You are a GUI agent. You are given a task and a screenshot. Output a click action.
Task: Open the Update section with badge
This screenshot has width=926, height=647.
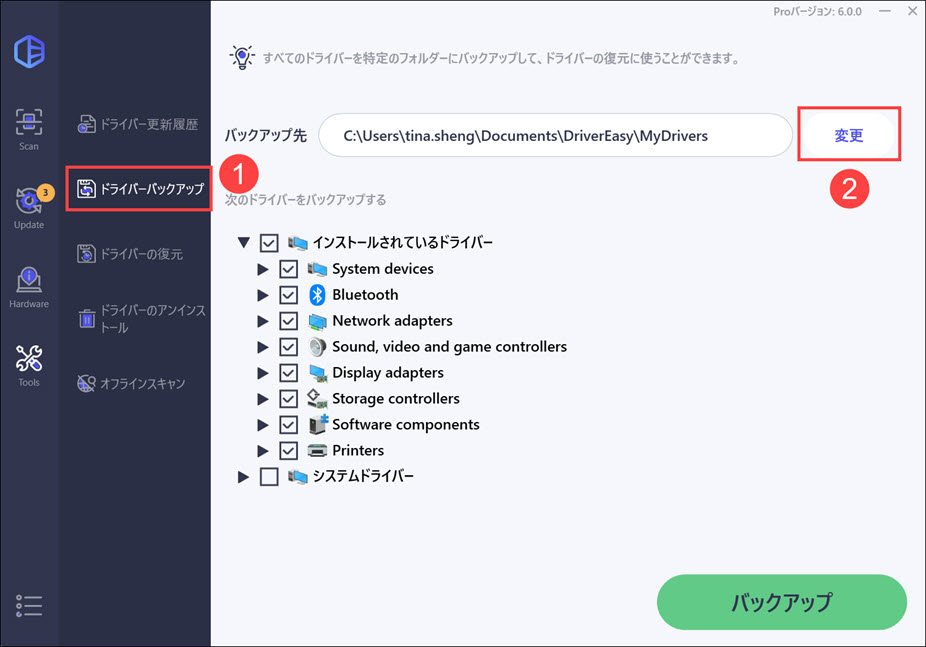click(29, 206)
